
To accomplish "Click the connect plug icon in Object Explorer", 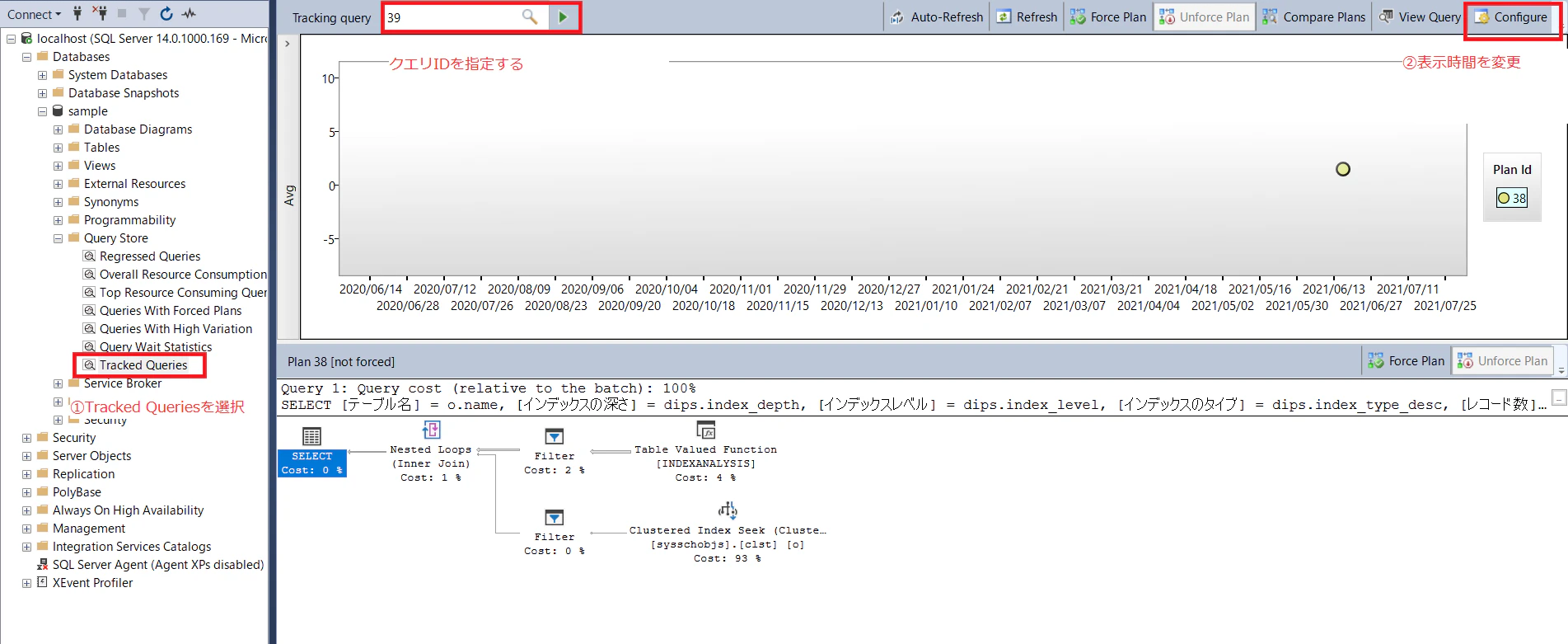I will tap(77, 13).
